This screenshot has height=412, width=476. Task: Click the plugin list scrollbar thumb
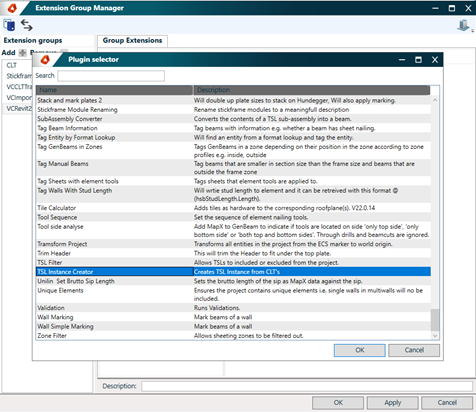[435, 320]
